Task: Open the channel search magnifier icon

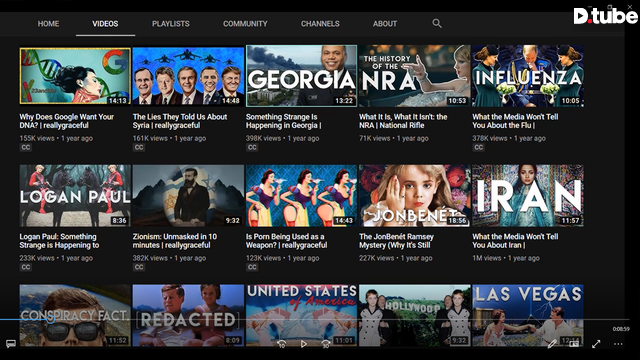Action: coord(437,24)
